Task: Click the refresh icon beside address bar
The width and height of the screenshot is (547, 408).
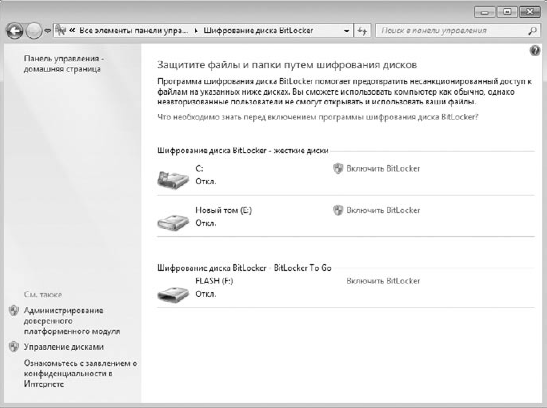Action: (362, 31)
